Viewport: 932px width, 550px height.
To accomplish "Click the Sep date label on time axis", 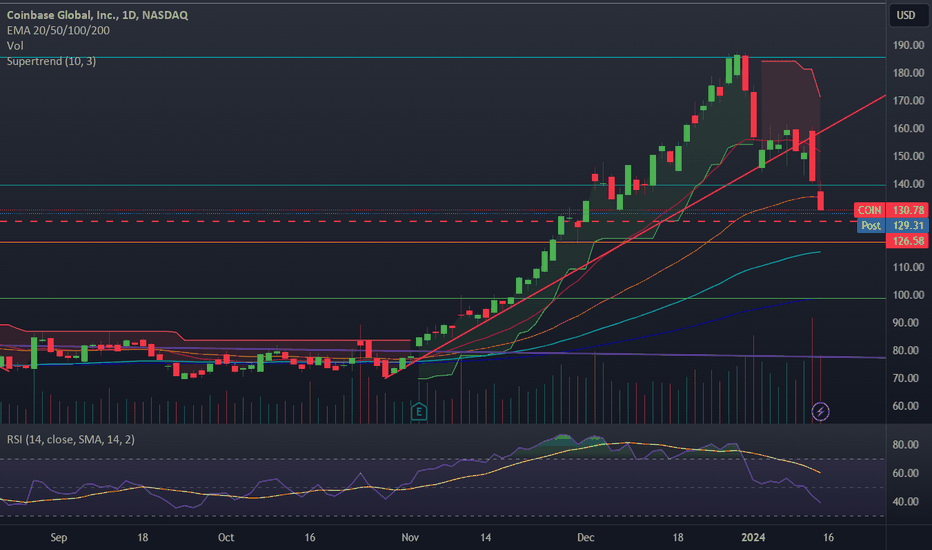I will (x=59, y=538).
